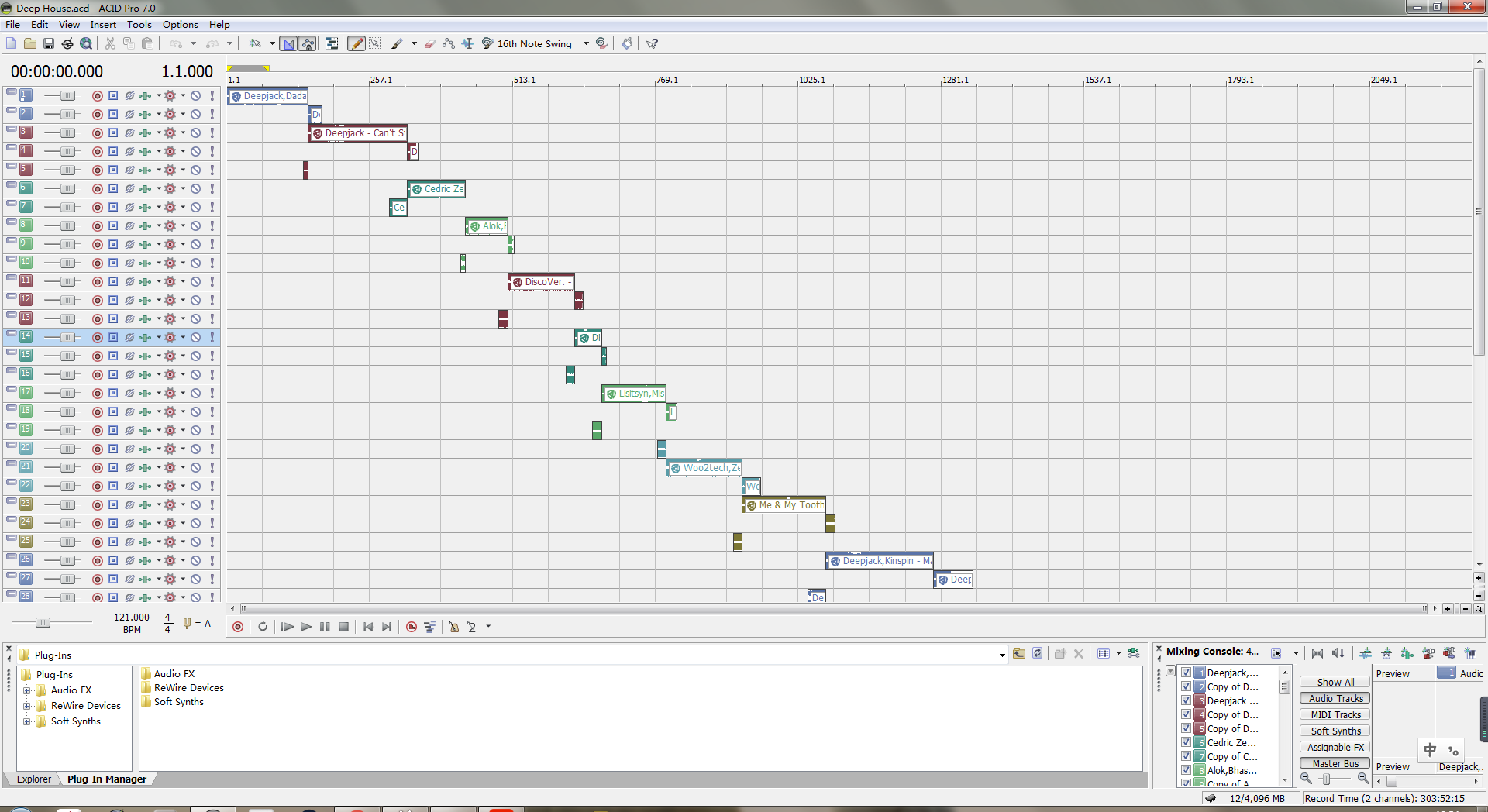Toggle checkbox for Cedric Ze... in mixer list

pos(1186,742)
